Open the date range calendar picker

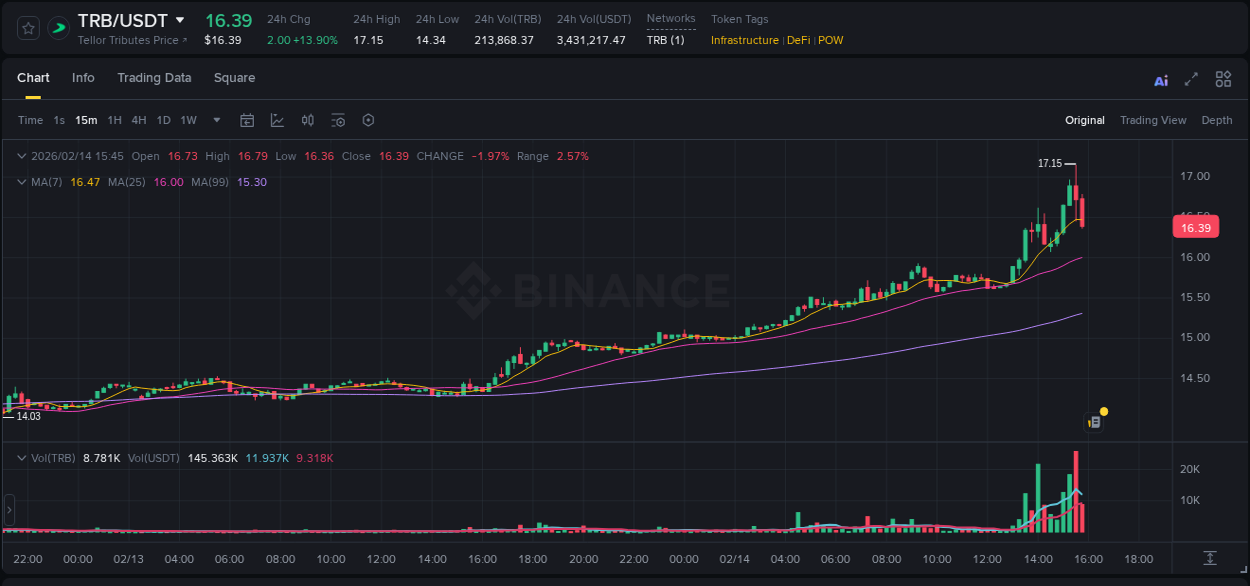coord(247,120)
